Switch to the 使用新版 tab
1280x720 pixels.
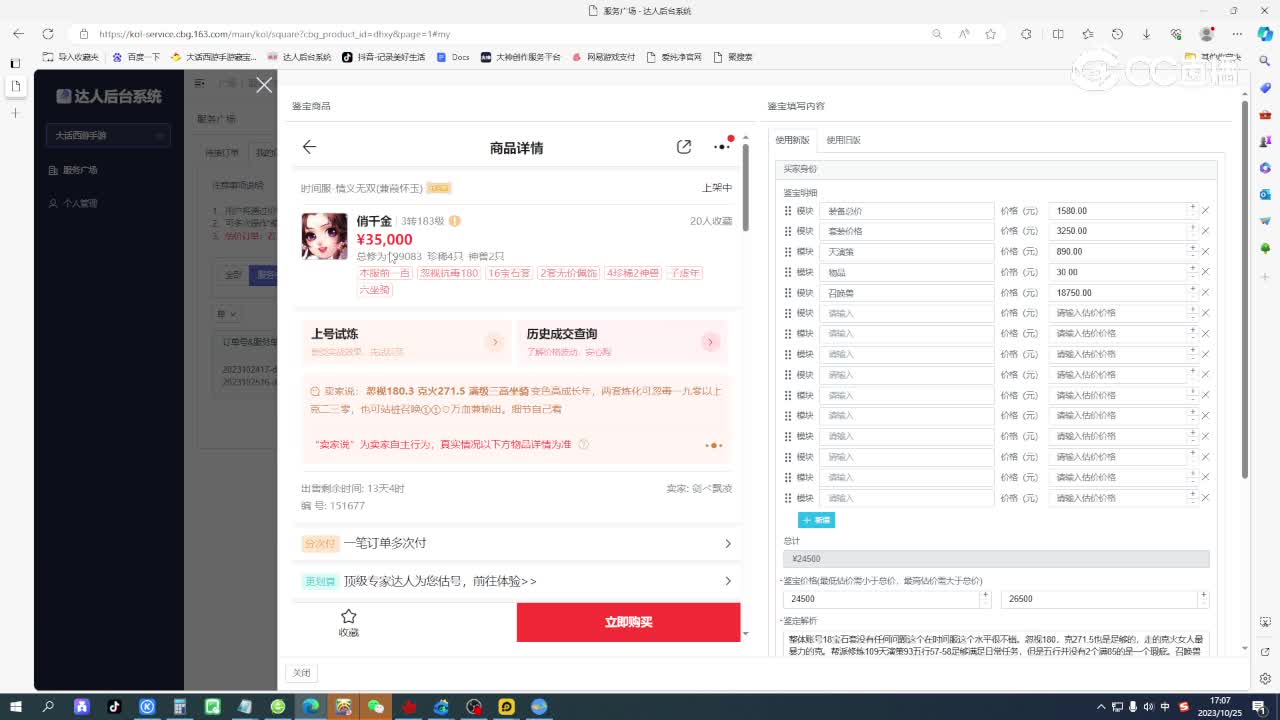click(793, 140)
